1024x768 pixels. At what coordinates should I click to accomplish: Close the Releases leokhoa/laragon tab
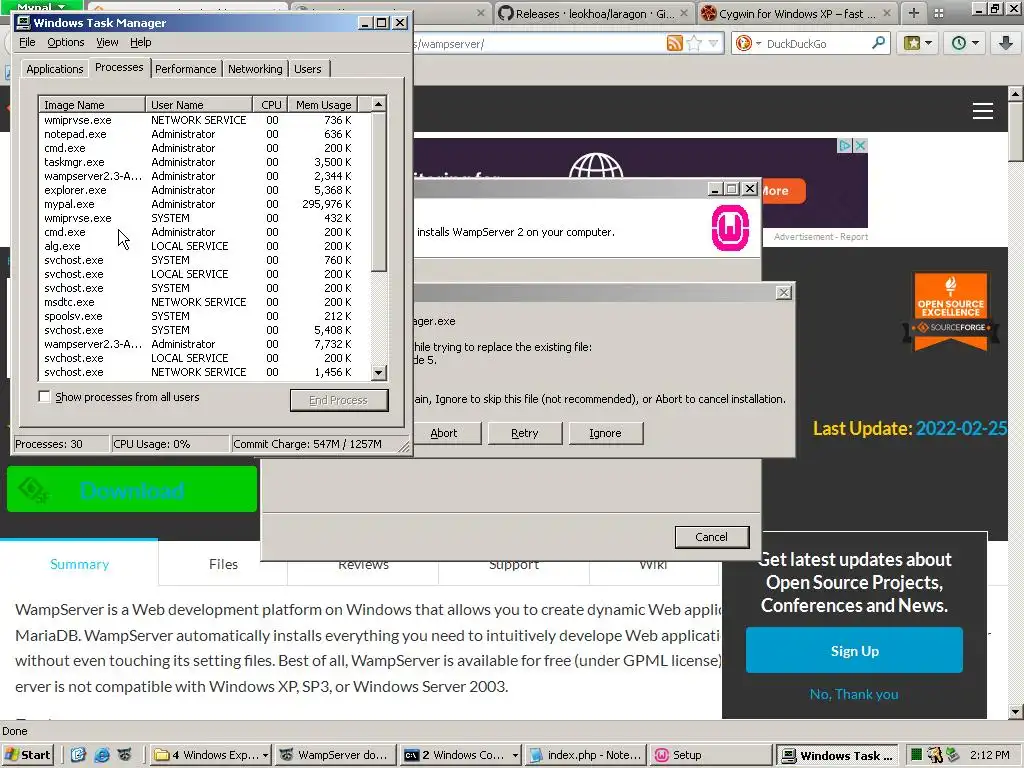coord(684,13)
